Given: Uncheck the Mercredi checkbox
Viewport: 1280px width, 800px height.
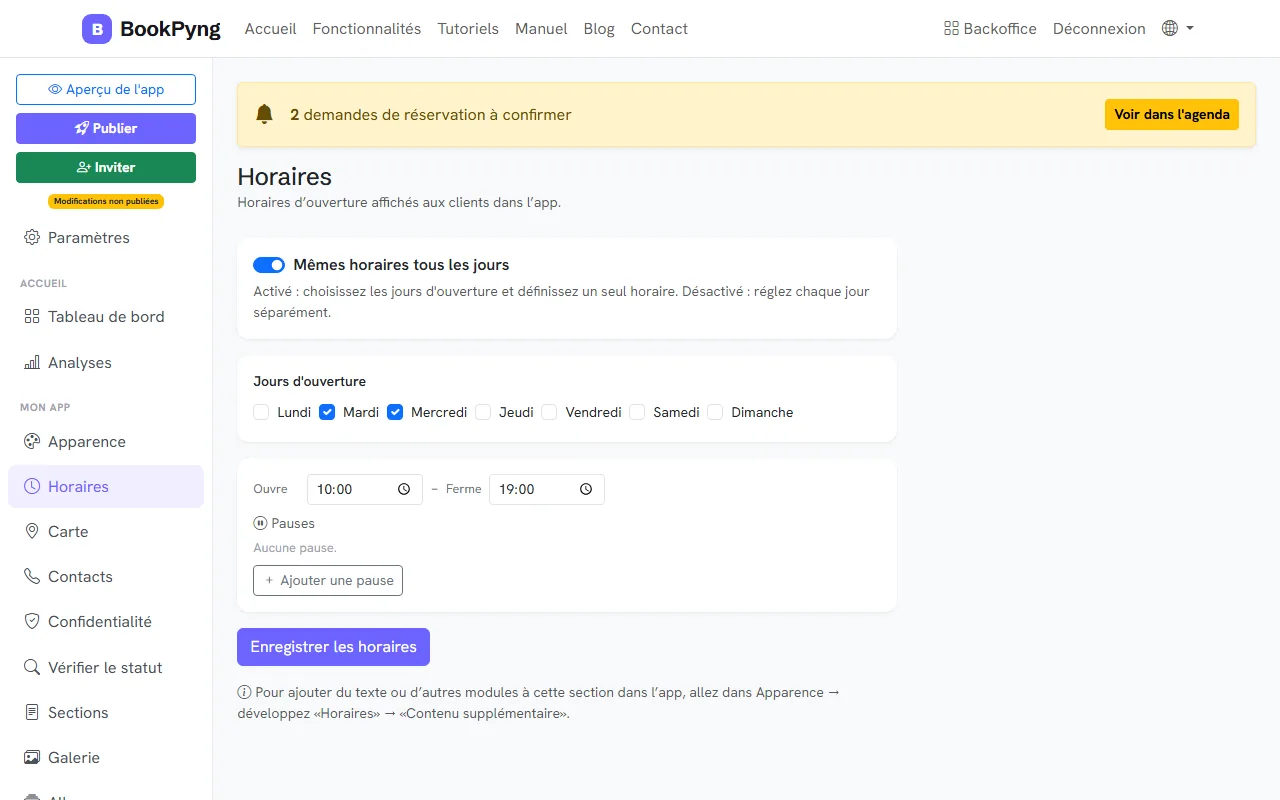Looking at the screenshot, I should tap(395, 412).
